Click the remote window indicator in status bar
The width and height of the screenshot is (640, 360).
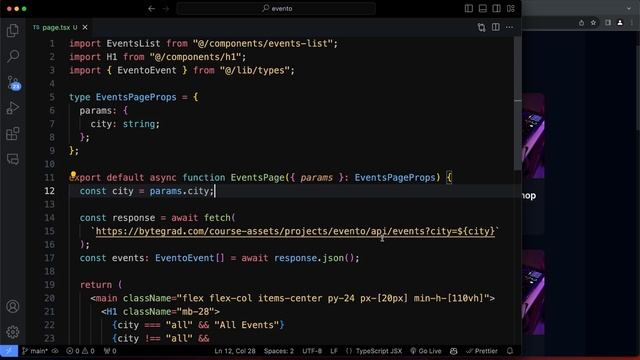point(9,351)
